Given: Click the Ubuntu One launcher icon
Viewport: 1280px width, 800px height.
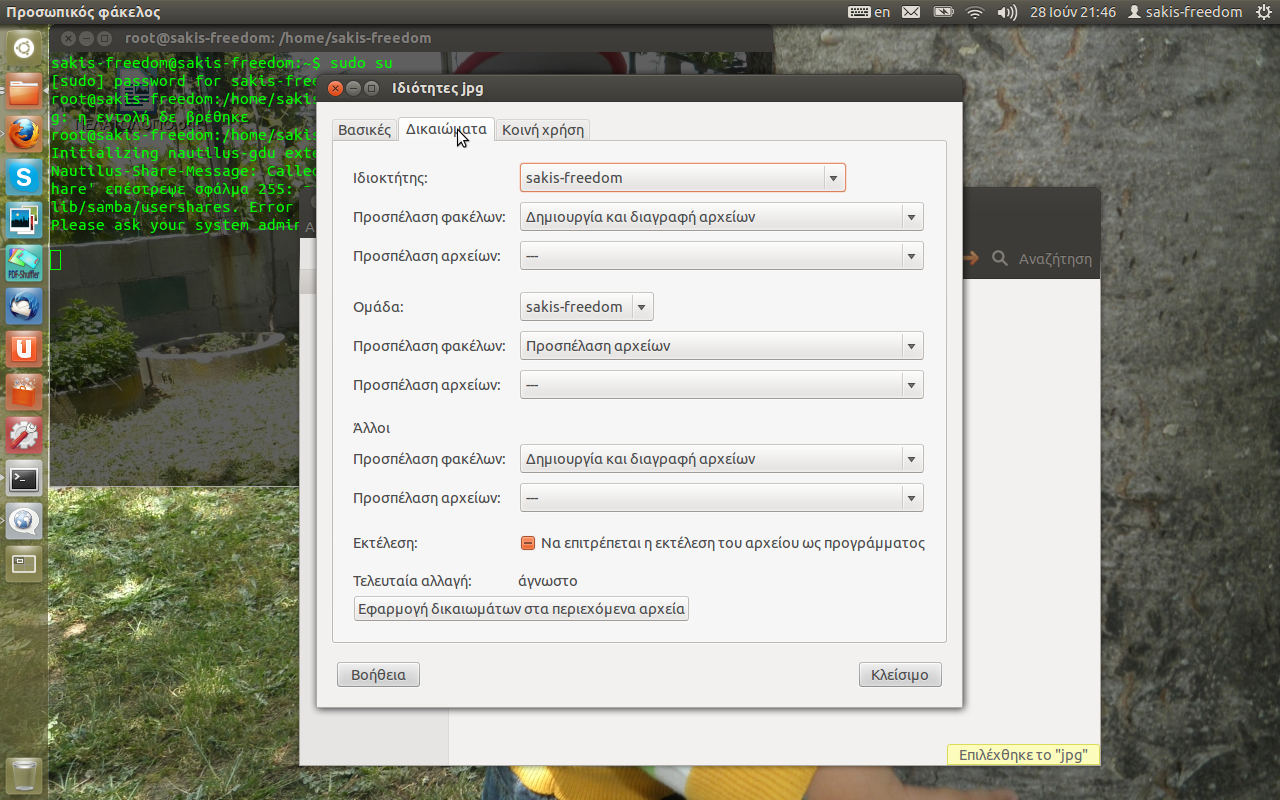Looking at the screenshot, I should (24, 349).
